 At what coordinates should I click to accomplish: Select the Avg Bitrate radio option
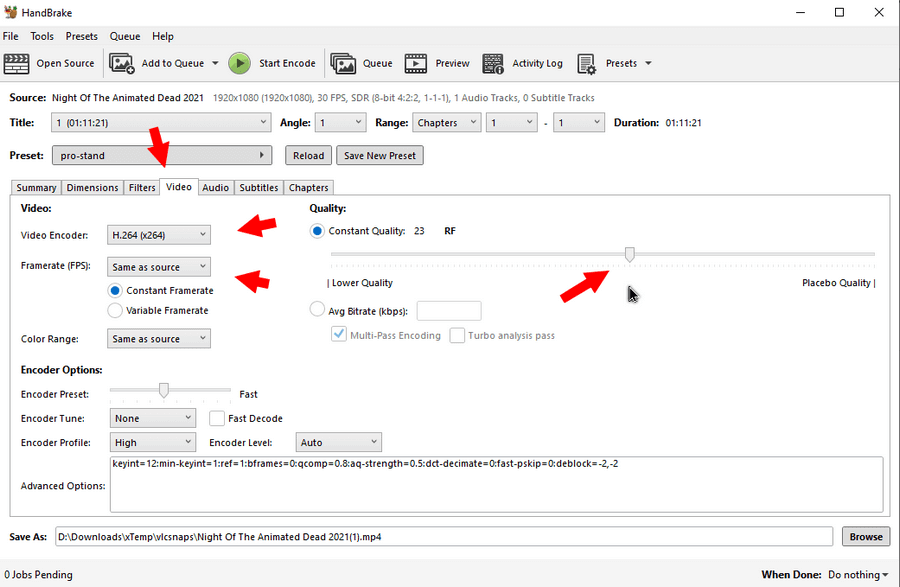[318, 310]
